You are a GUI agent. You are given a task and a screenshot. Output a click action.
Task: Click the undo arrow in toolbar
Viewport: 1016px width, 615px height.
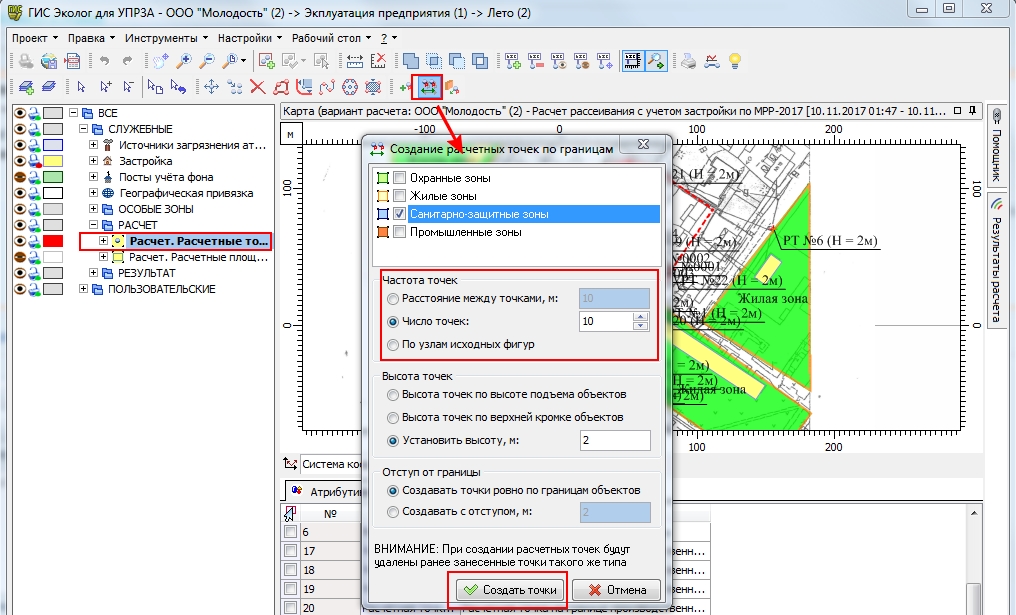coord(105,61)
